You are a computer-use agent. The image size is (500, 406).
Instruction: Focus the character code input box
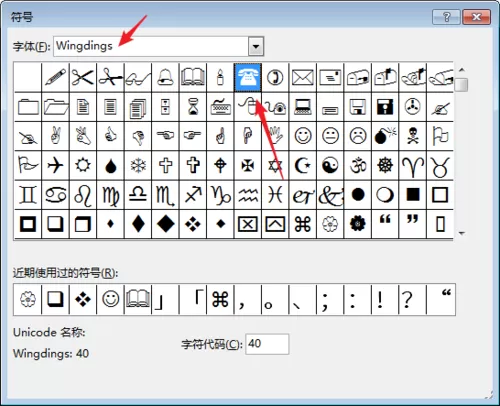pyautogui.click(x=267, y=344)
